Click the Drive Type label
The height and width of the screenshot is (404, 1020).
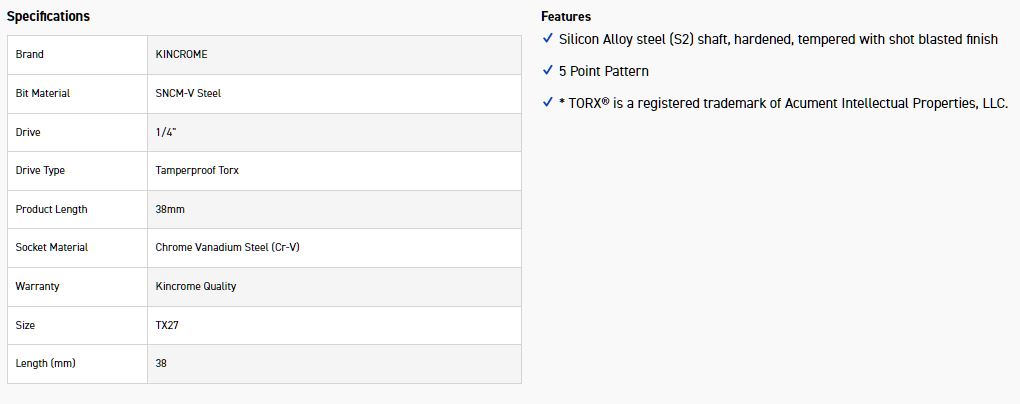40,170
